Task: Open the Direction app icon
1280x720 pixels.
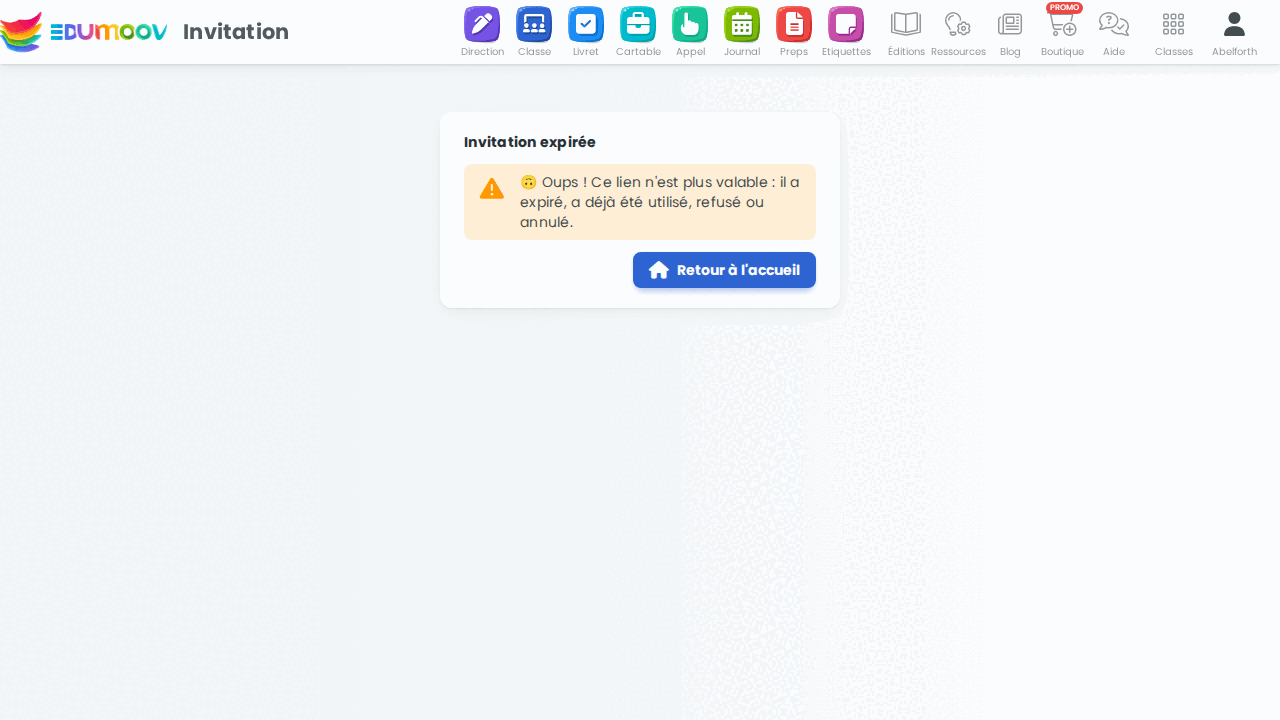Action: click(482, 24)
